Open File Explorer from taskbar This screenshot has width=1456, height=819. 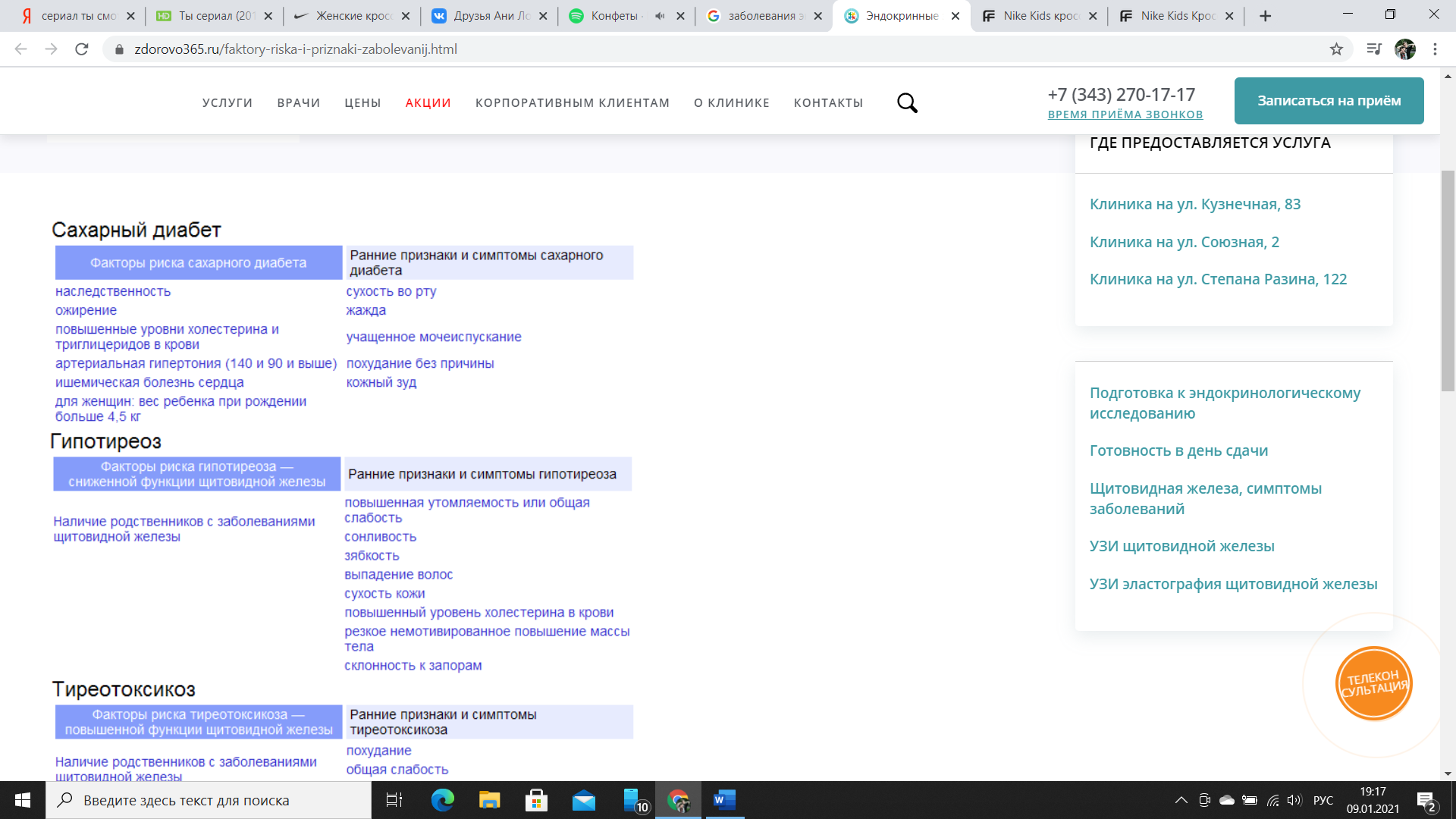tap(489, 800)
